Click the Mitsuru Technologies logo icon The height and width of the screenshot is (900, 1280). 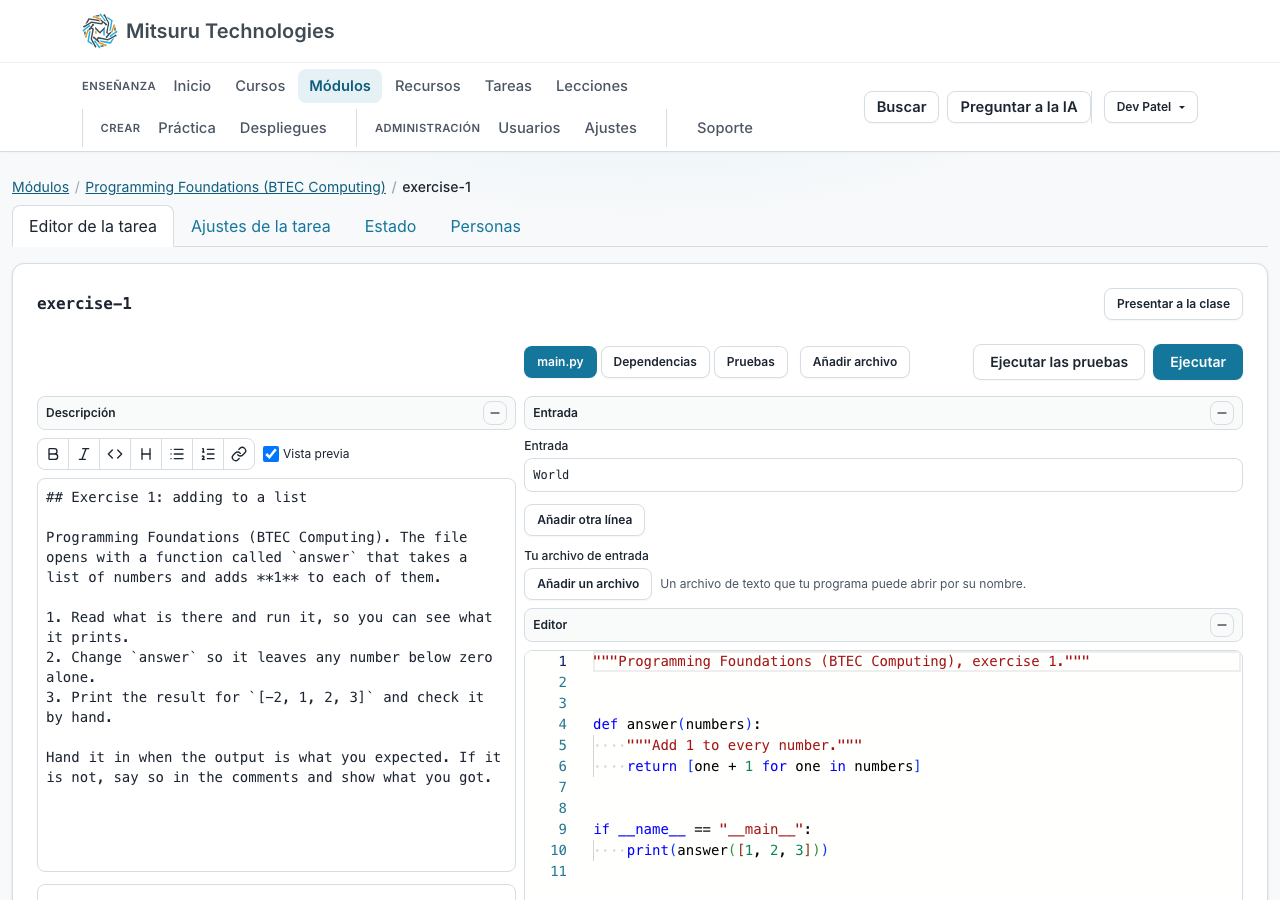pyautogui.click(x=100, y=31)
